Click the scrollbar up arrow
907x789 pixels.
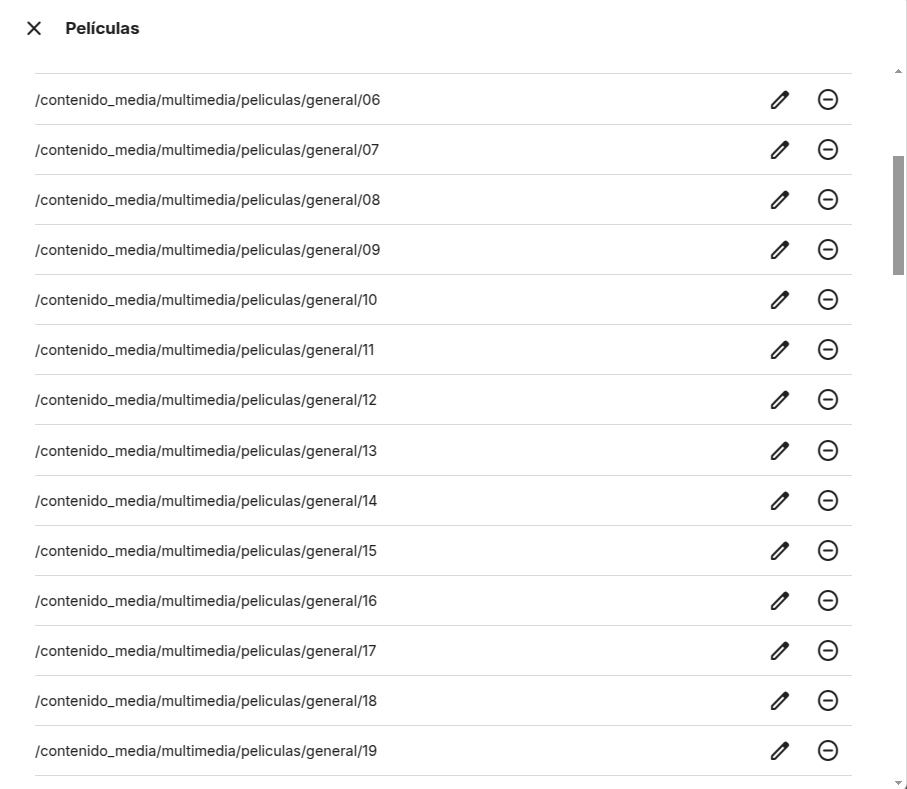tap(898, 72)
